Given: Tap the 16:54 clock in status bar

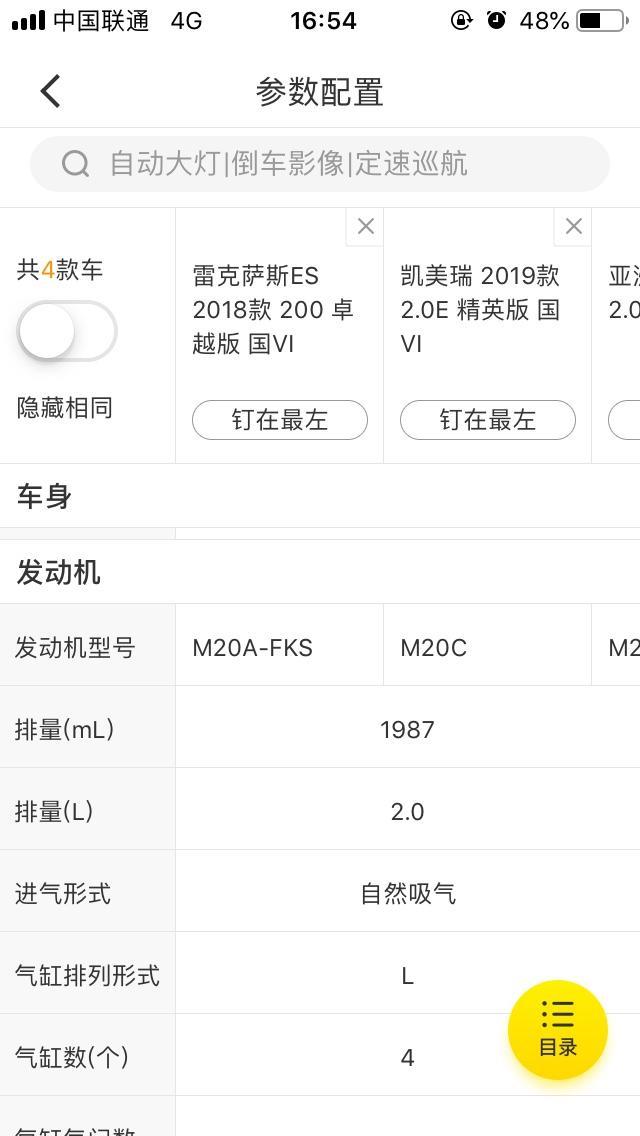Looking at the screenshot, I should point(323,20).
